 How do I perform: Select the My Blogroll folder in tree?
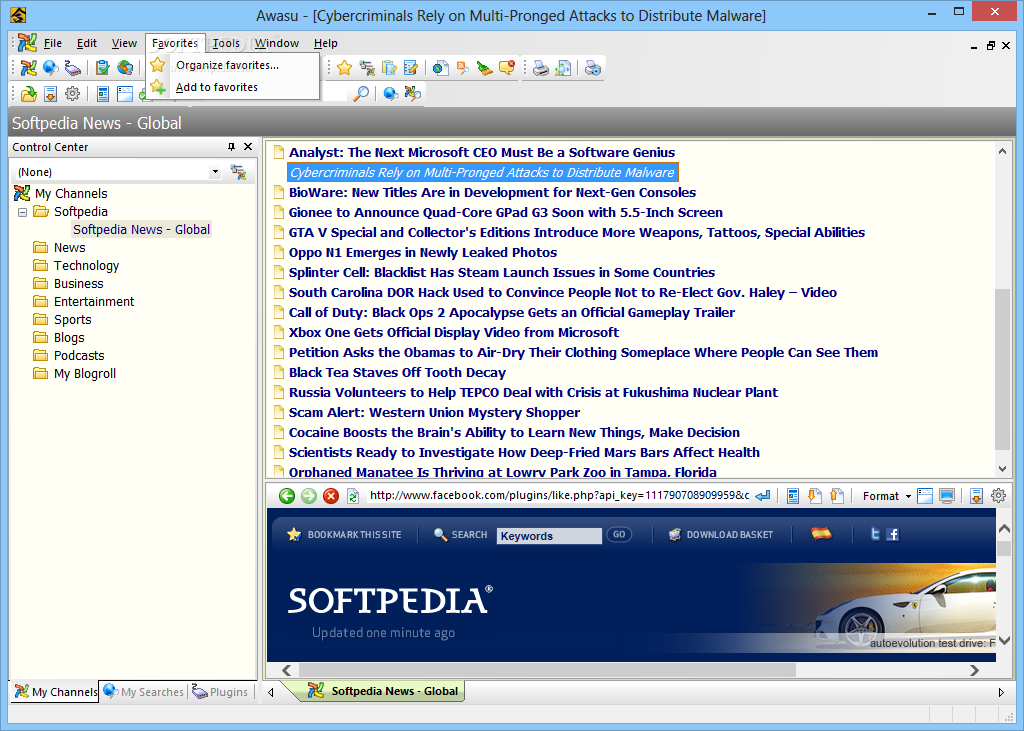[85, 374]
